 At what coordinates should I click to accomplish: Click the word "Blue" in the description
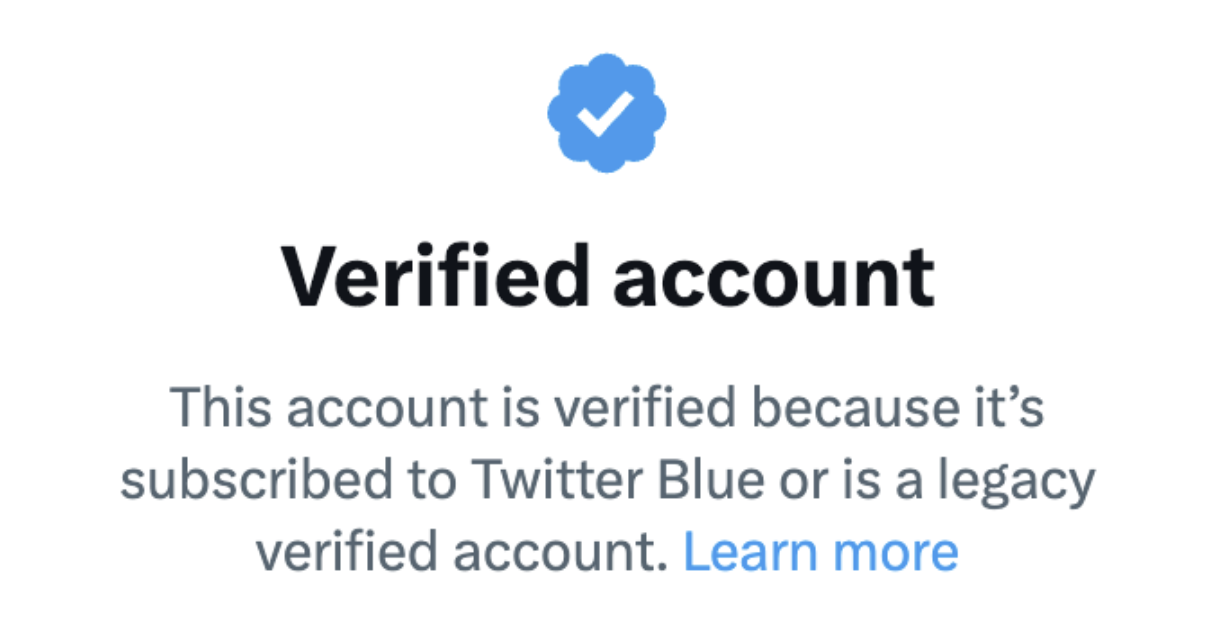coord(716,481)
